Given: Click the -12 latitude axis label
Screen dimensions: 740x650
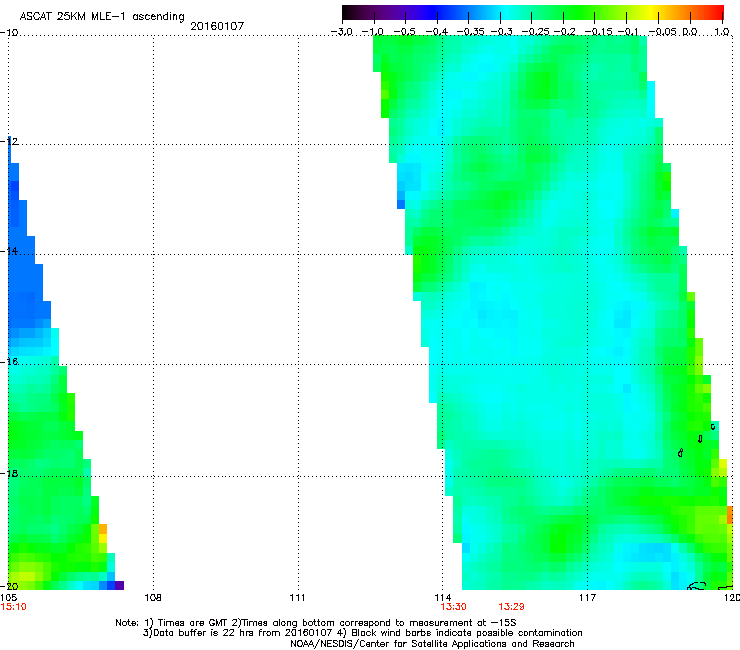Looking at the screenshot, I should click(9, 141).
